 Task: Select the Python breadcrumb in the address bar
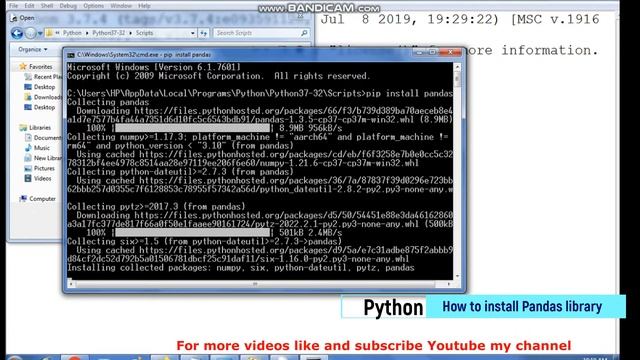[72, 33]
